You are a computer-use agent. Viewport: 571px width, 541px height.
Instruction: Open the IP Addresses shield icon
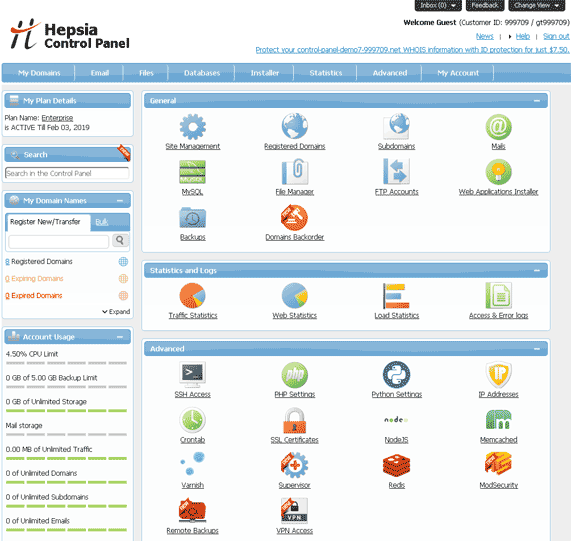tap(499, 374)
